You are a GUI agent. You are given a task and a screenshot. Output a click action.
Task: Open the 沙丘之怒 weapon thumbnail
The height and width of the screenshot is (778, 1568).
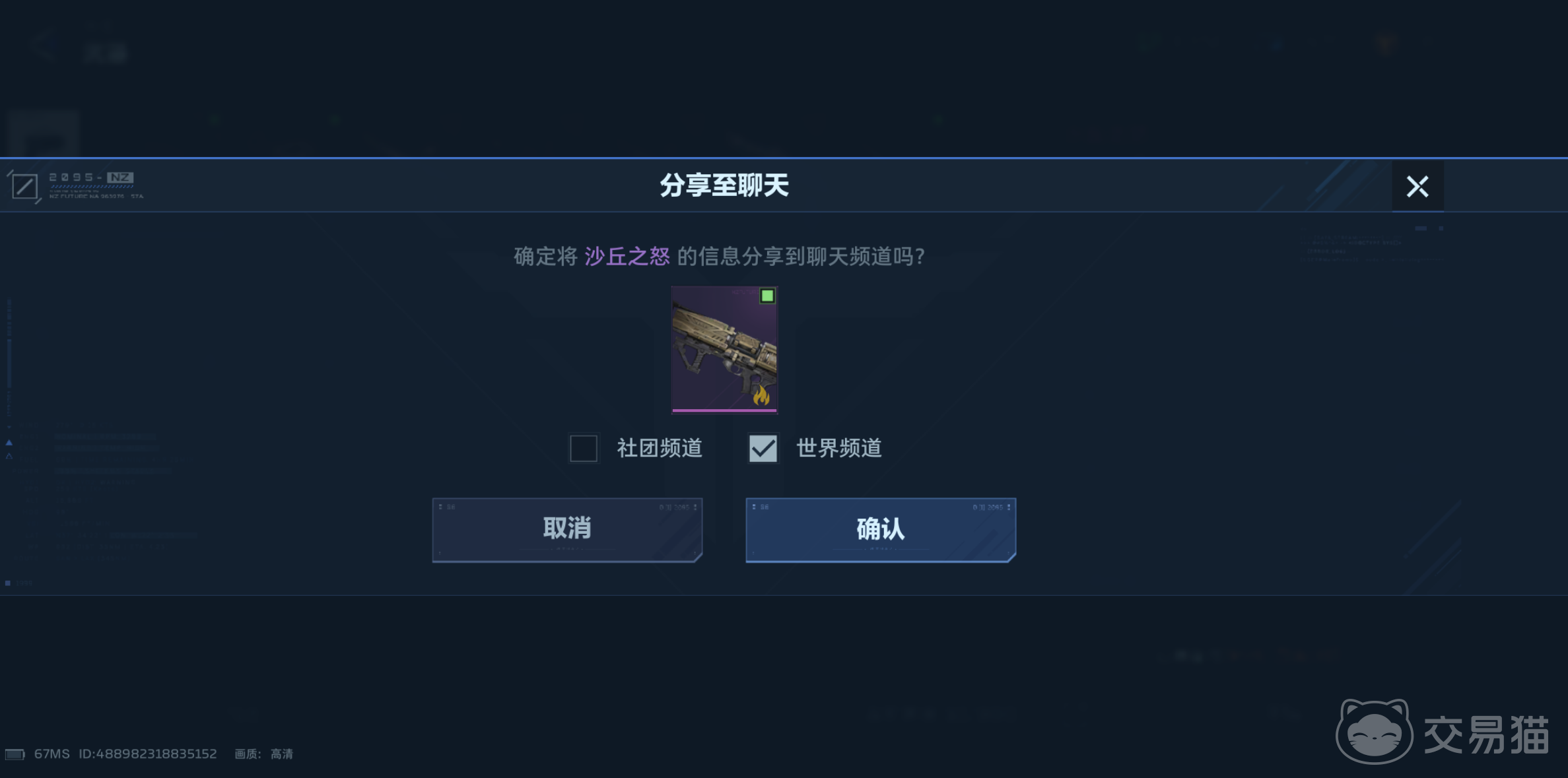pos(724,349)
